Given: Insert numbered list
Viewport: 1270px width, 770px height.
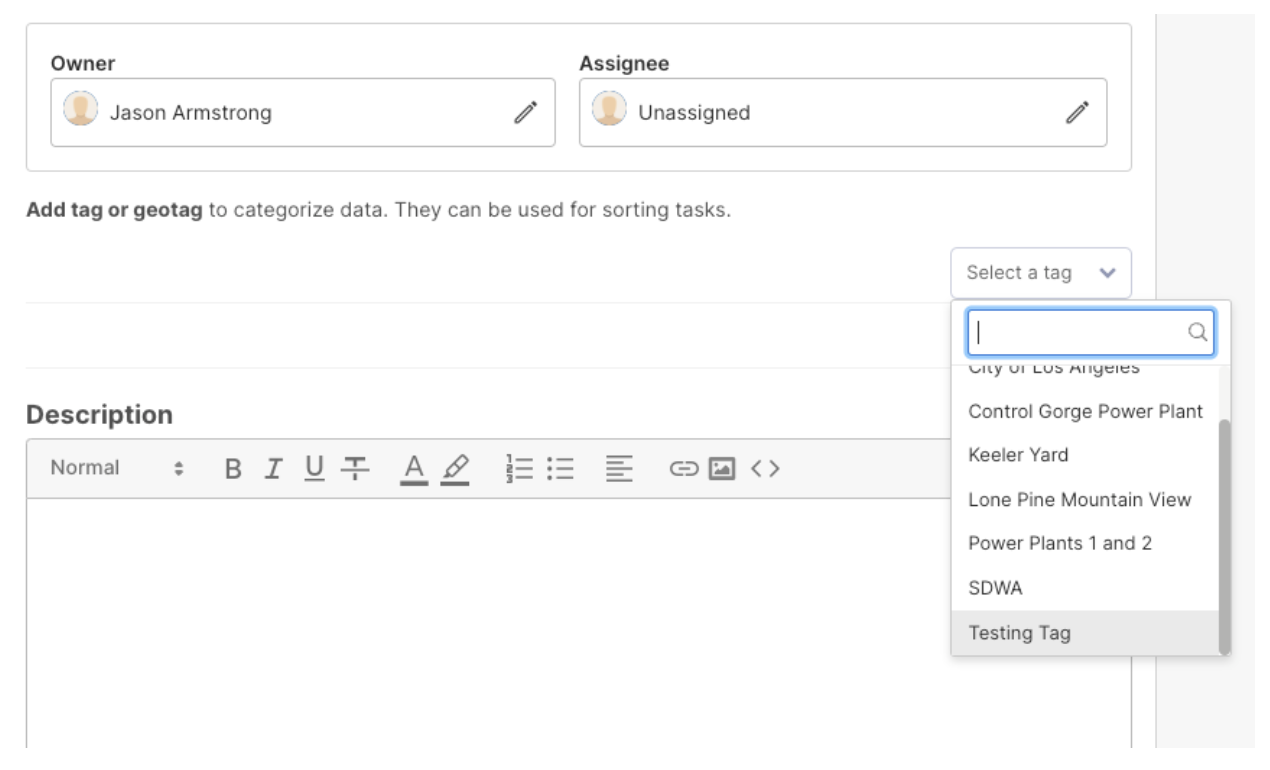Looking at the screenshot, I should click(520, 468).
